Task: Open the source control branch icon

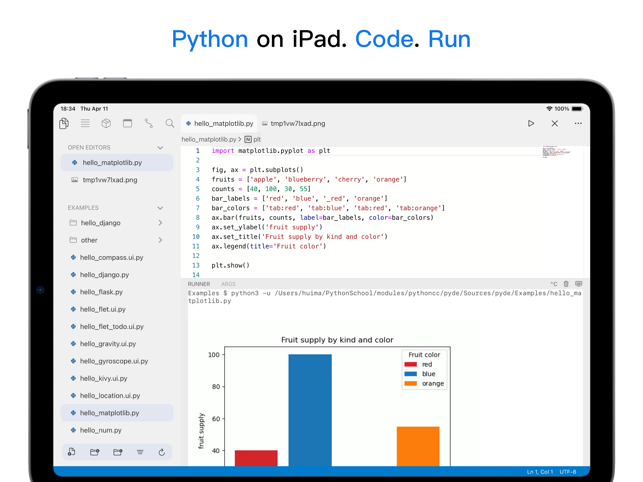Action: tap(148, 123)
